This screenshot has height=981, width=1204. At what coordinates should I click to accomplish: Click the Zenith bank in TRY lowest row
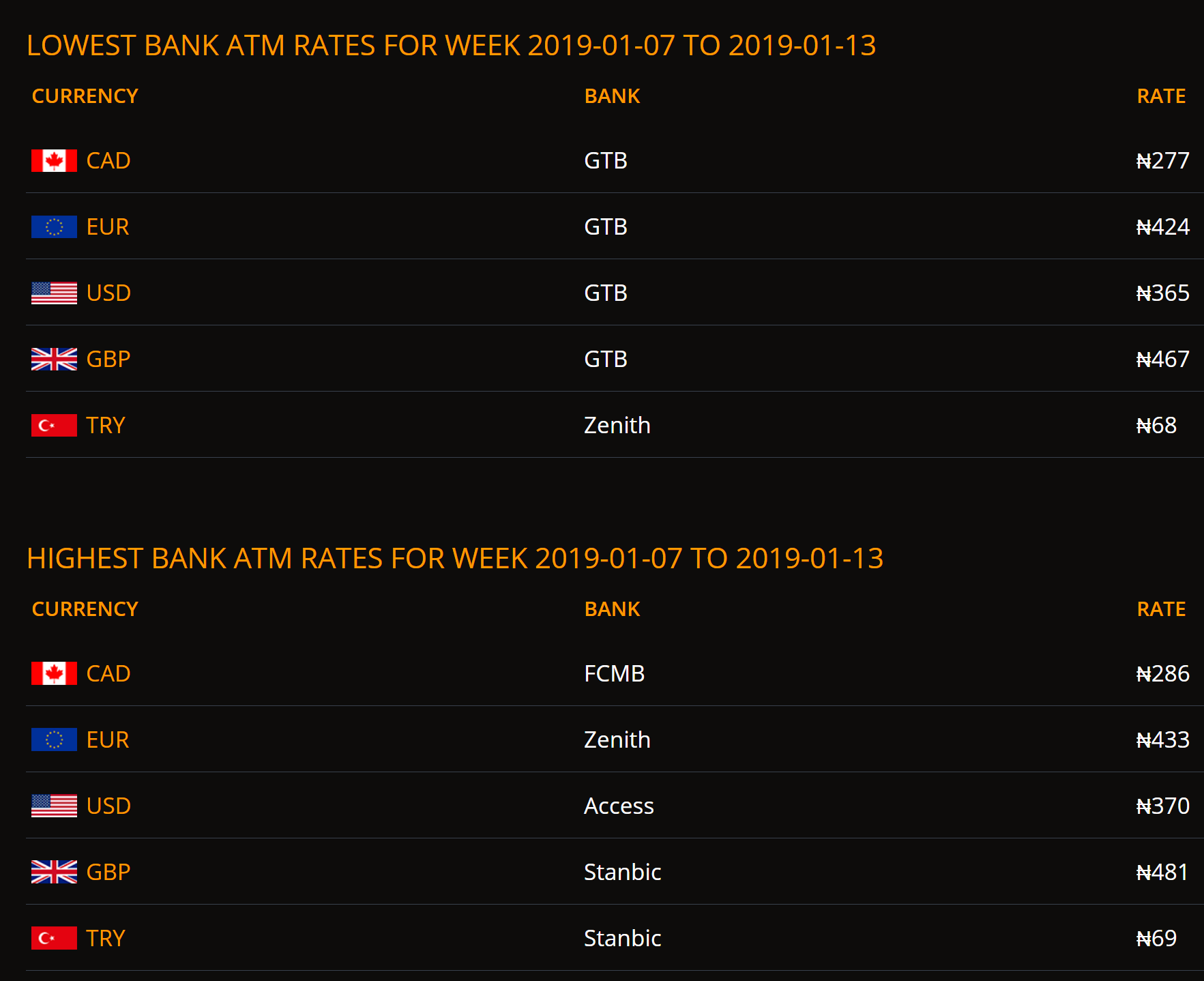tap(617, 426)
